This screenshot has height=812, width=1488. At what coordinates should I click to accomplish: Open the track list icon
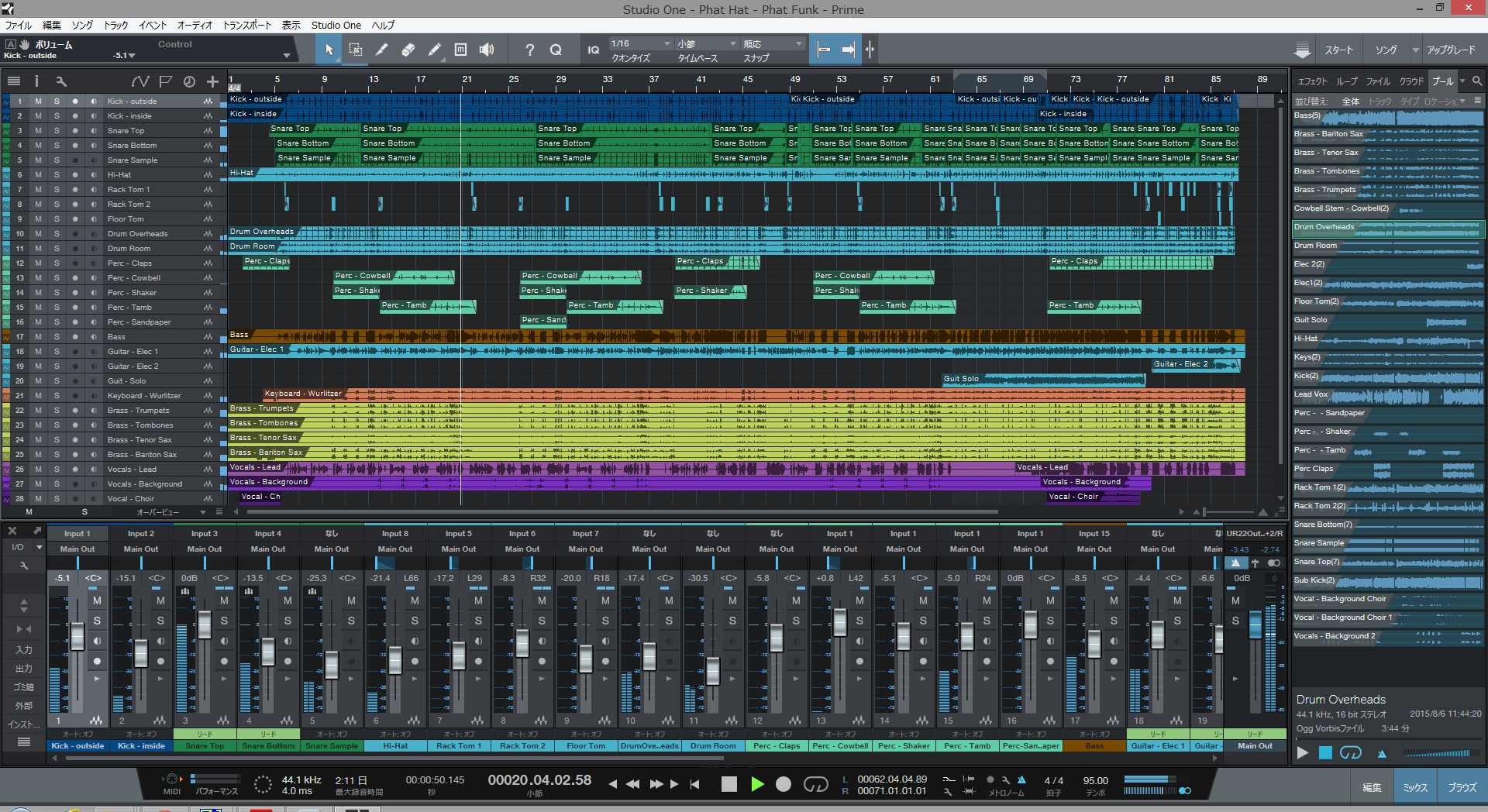tap(14, 81)
